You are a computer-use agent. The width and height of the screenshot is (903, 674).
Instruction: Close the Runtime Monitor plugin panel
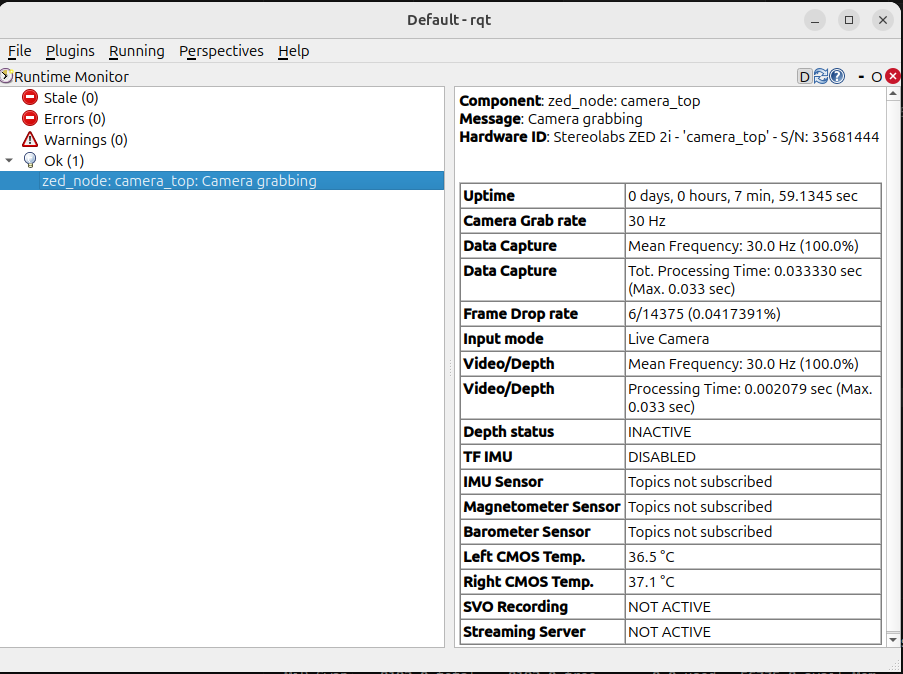coord(892,76)
